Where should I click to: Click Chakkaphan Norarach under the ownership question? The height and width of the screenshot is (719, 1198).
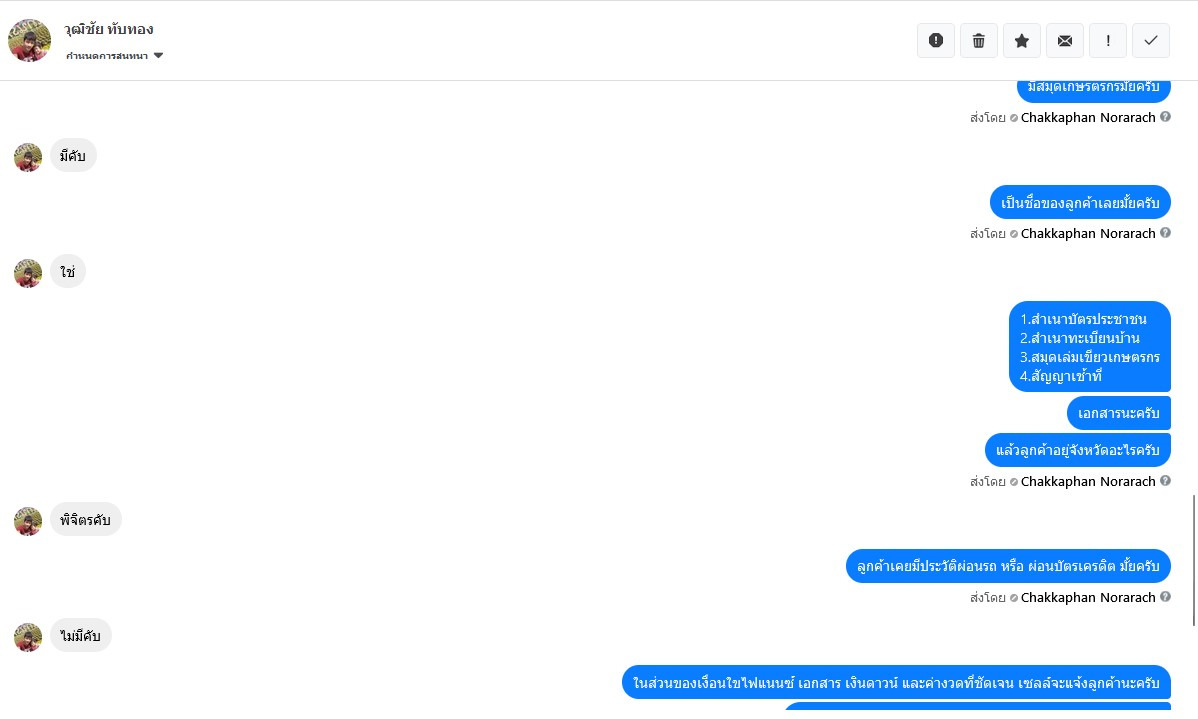pos(1088,234)
